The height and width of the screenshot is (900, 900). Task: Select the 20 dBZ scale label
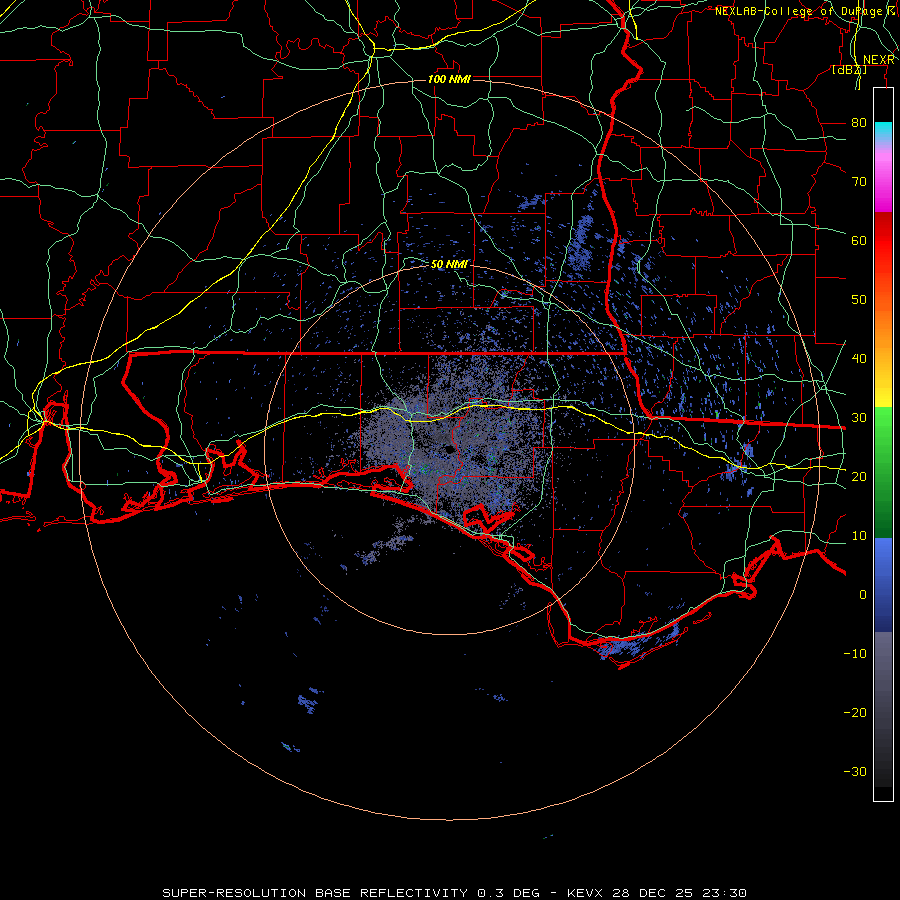coord(859,476)
